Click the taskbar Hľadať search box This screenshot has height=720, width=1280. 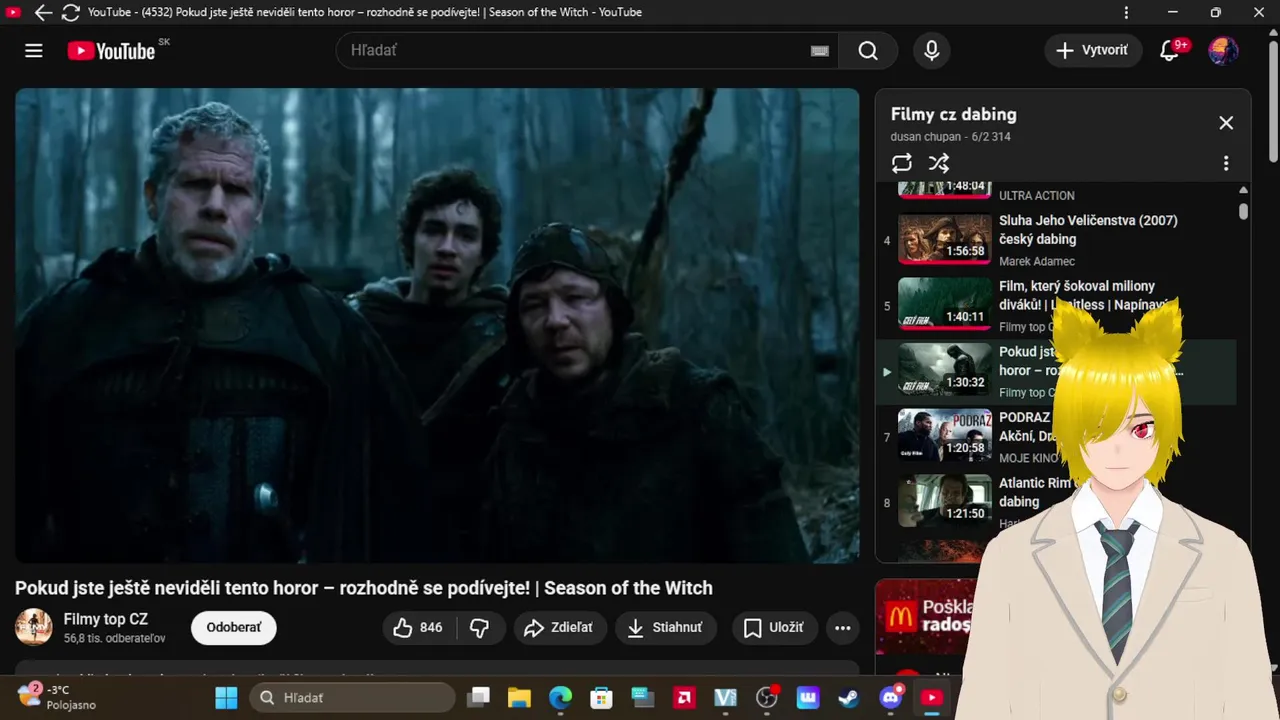click(x=352, y=697)
